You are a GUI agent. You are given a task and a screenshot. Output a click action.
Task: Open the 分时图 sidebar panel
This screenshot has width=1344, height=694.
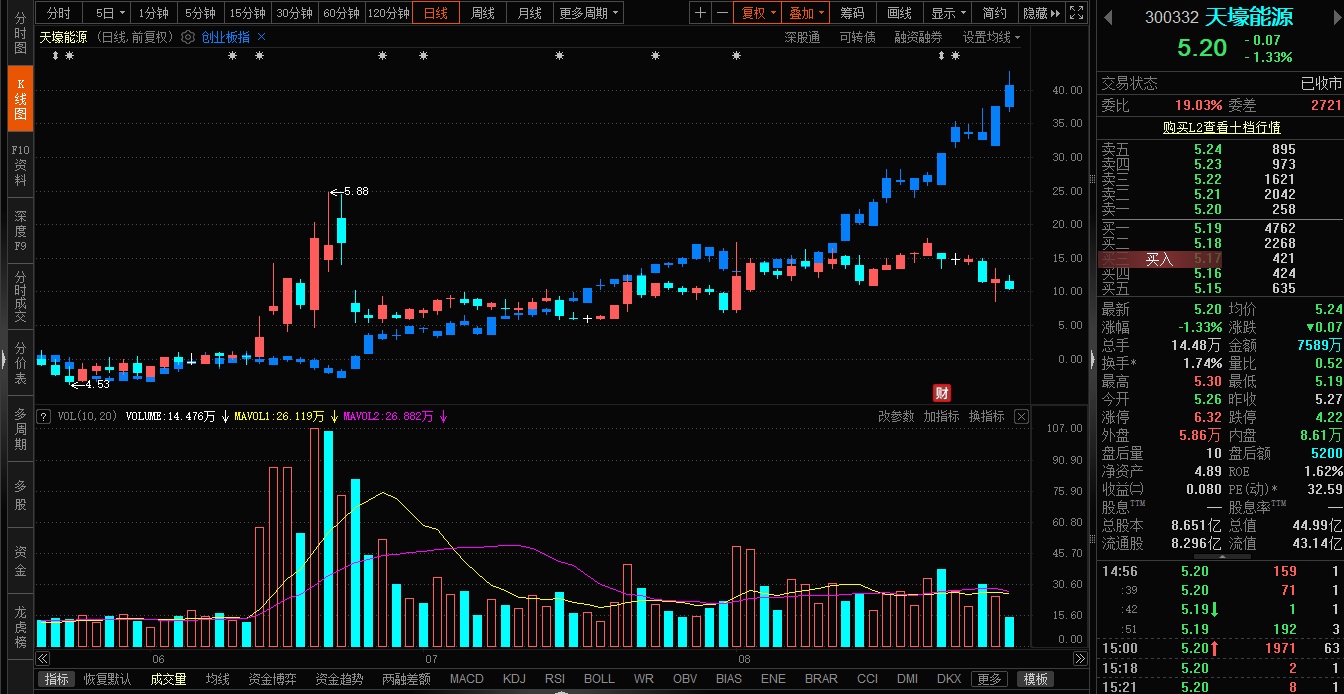[20, 32]
